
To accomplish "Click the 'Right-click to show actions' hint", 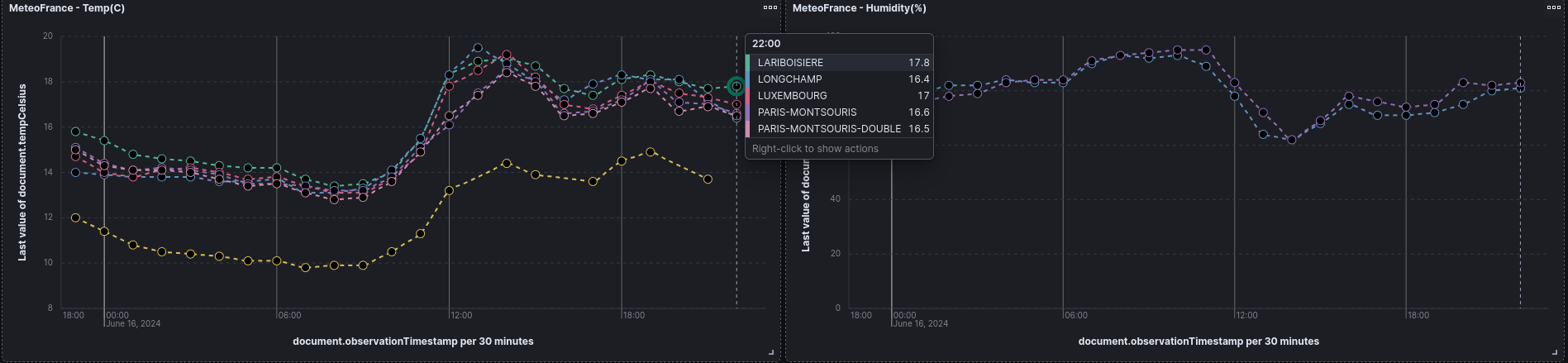I will (815, 149).
